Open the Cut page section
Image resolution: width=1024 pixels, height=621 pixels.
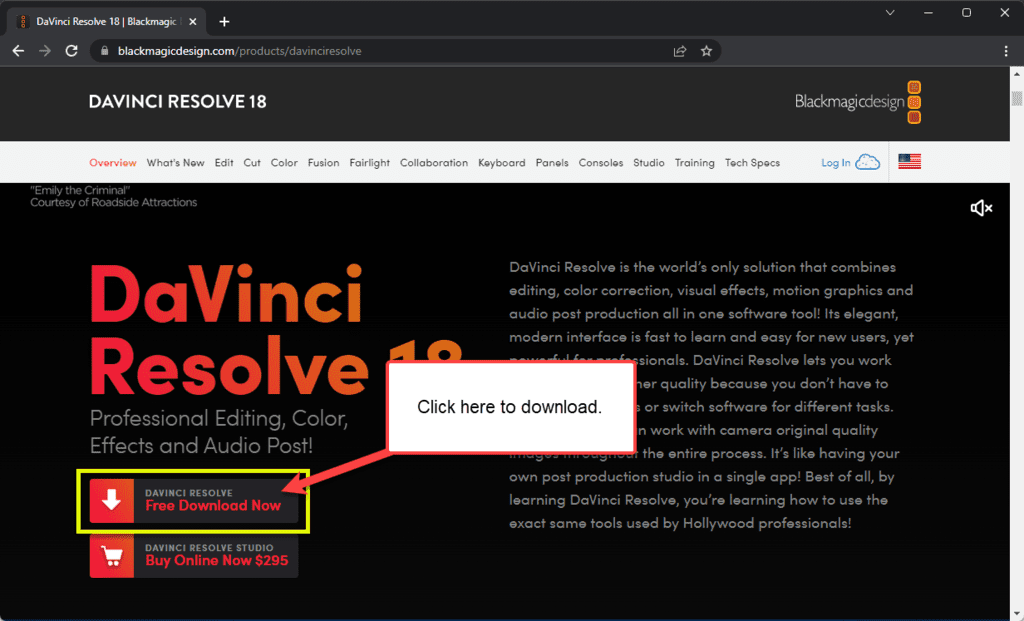pos(252,163)
